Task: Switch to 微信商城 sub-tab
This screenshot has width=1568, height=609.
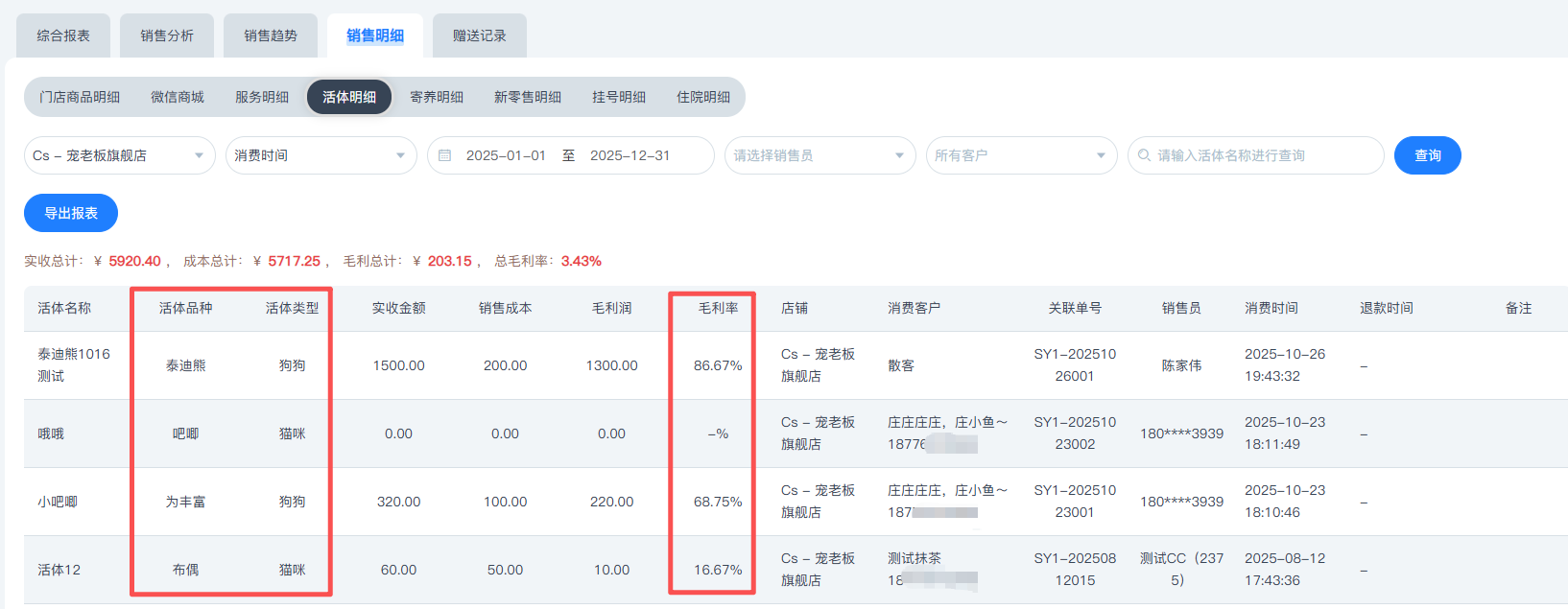Action: click(x=178, y=97)
